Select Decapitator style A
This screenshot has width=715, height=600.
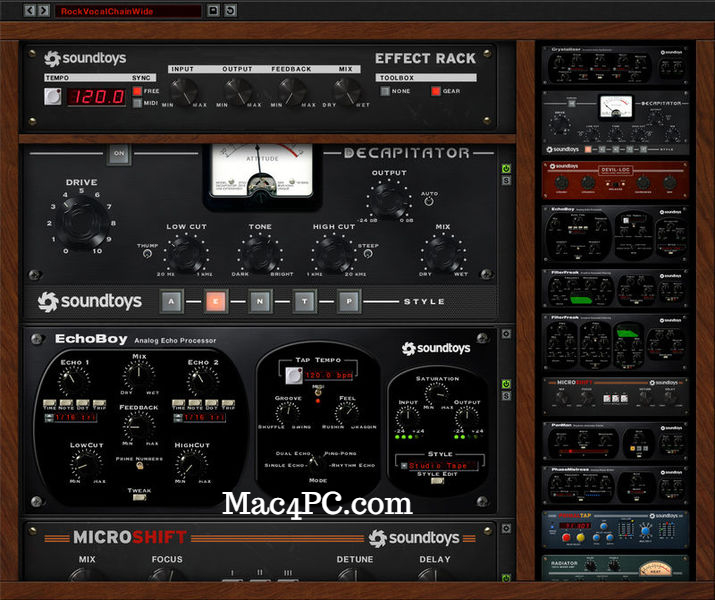click(x=171, y=301)
